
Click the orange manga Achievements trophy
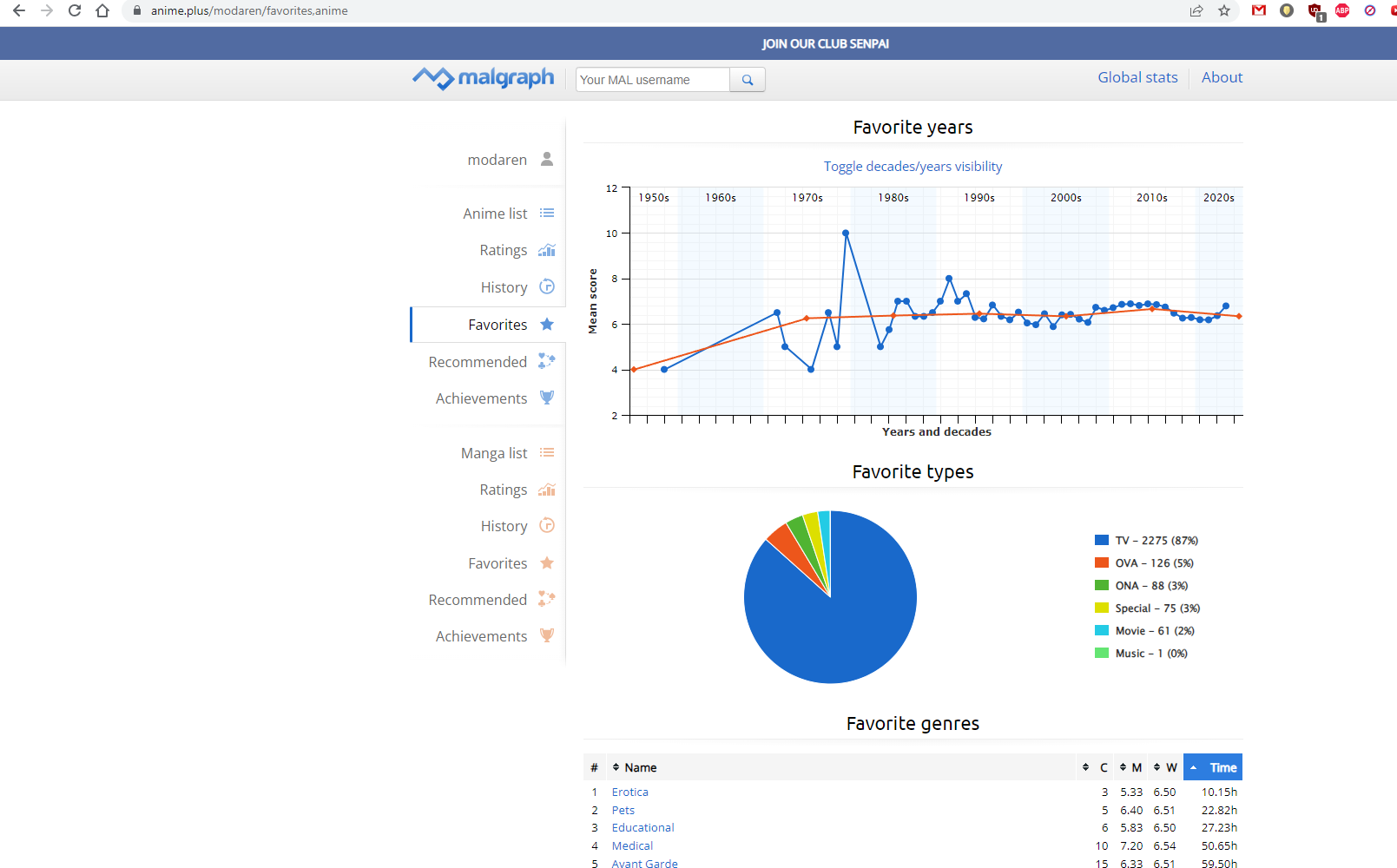tap(547, 635)
